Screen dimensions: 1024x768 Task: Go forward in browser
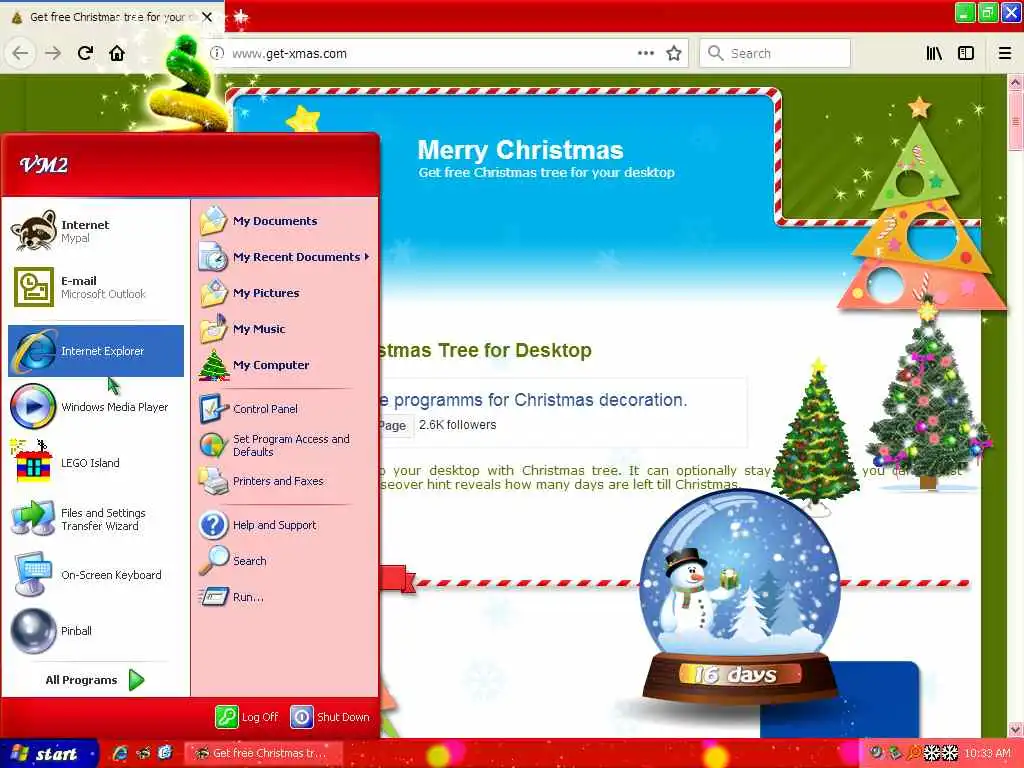tap(53, 53)
